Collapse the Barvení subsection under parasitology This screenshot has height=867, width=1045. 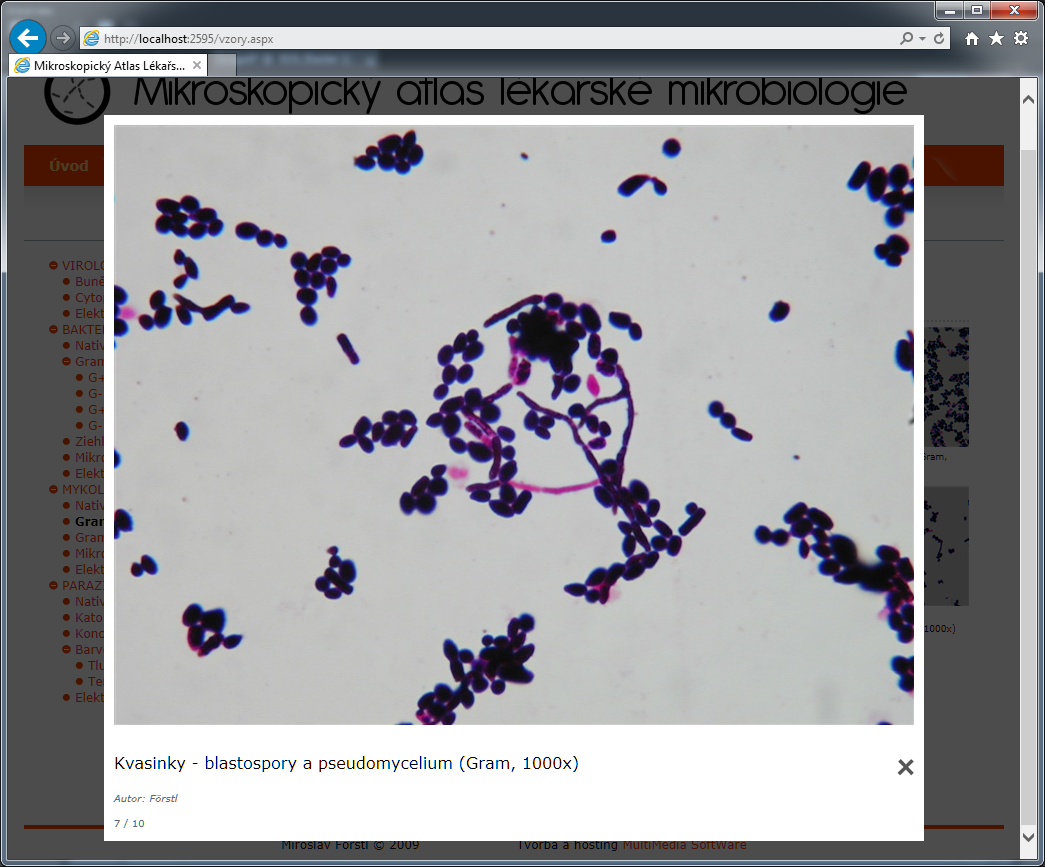click(x=66, y=649)
